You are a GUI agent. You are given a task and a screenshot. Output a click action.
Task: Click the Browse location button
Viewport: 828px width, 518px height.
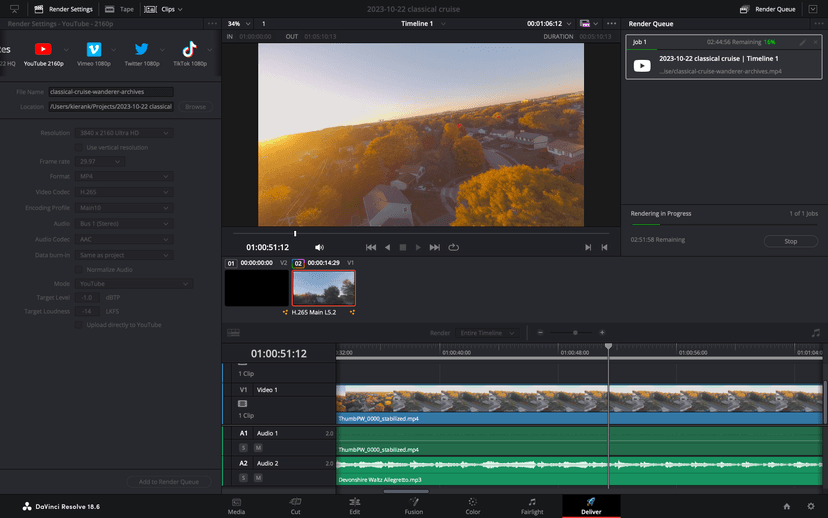coord(195,106)
